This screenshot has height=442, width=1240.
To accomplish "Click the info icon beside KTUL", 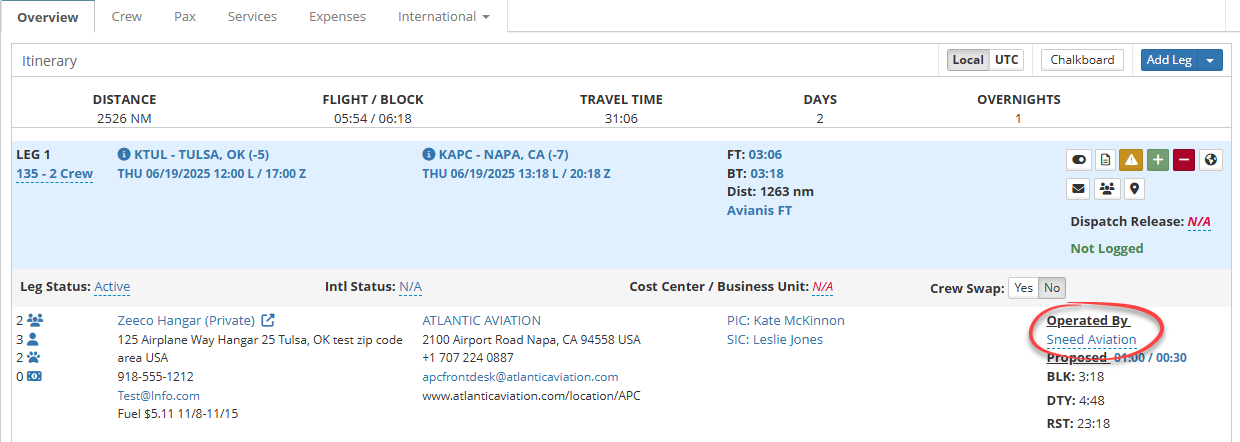I will 124,155.
